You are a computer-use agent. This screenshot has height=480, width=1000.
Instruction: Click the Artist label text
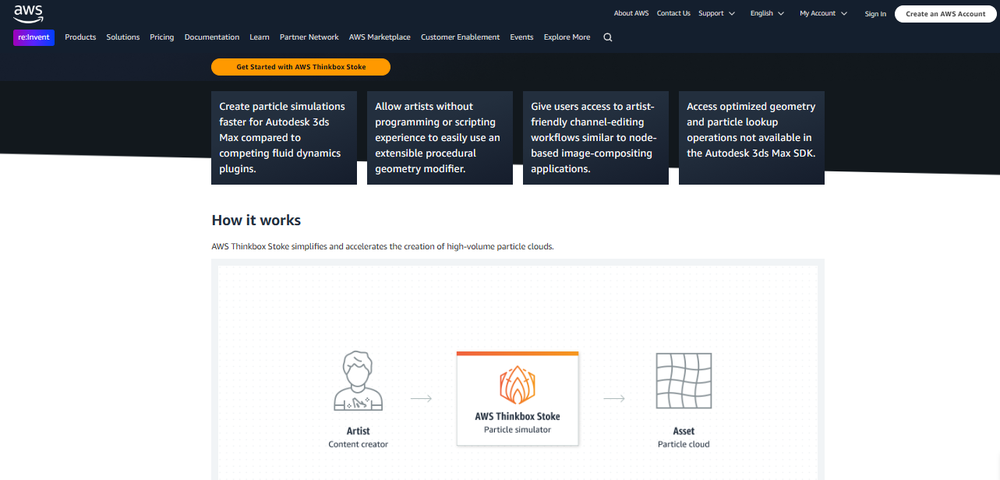[358, 432]
